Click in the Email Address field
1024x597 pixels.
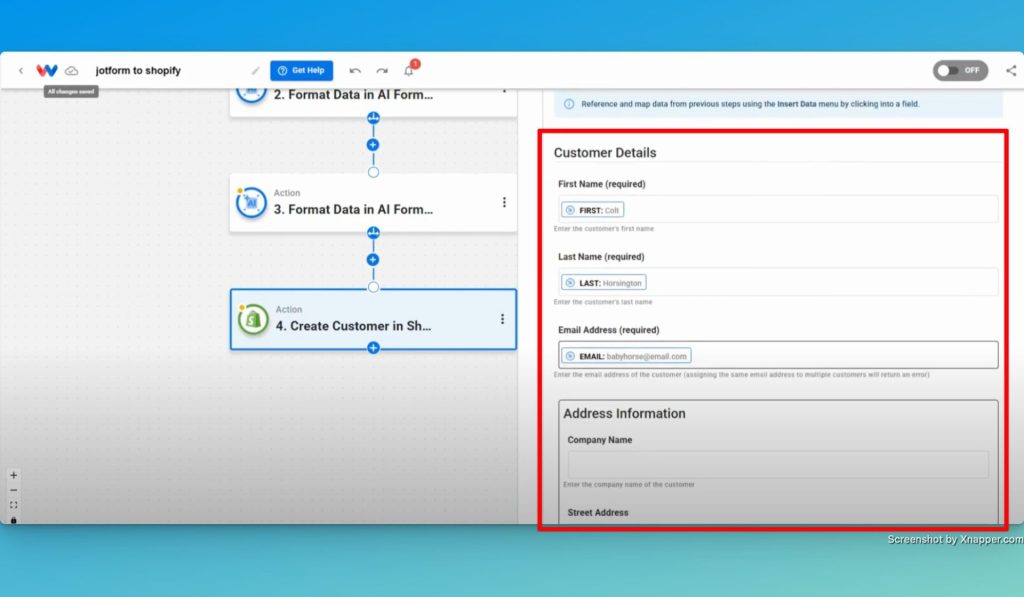778,355
